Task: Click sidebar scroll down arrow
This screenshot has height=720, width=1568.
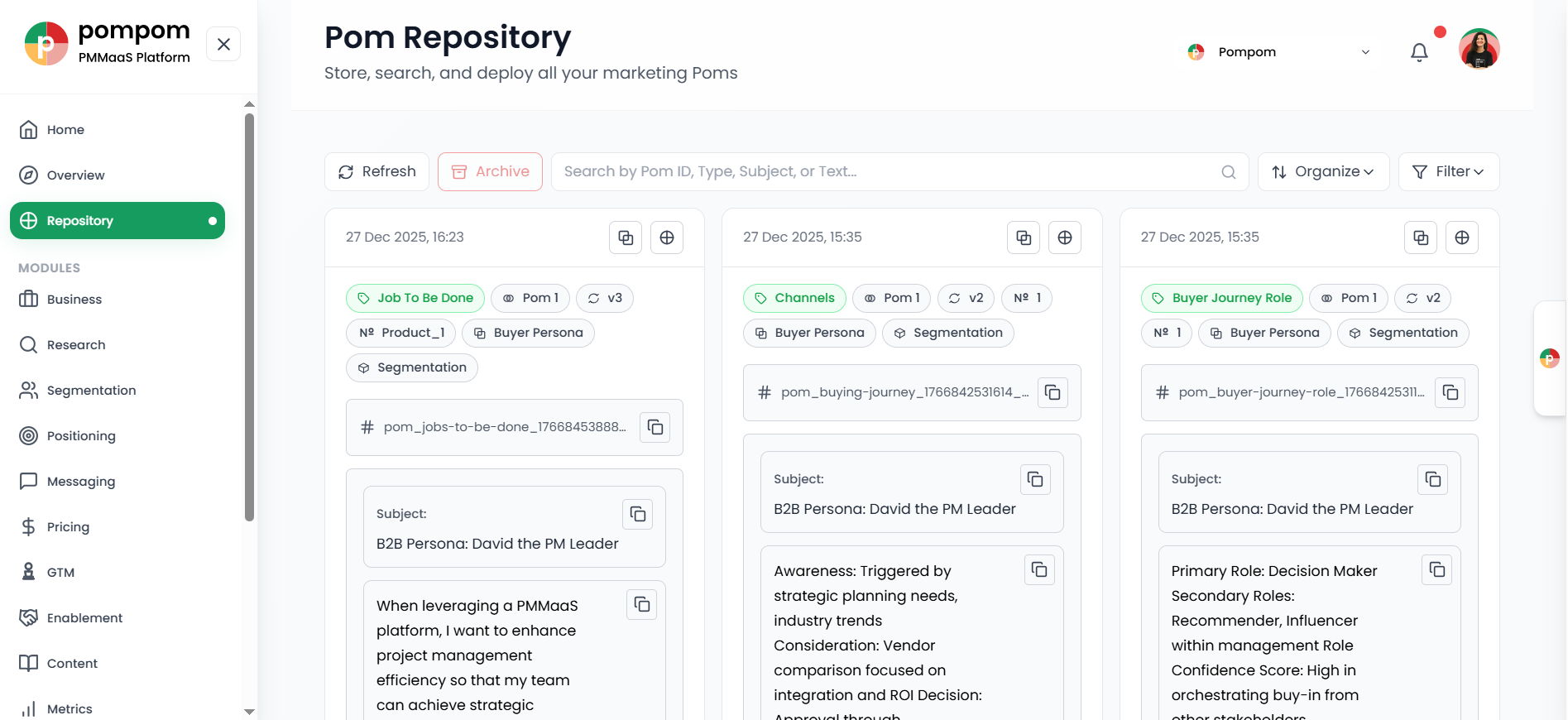Action: coord(249,712)
